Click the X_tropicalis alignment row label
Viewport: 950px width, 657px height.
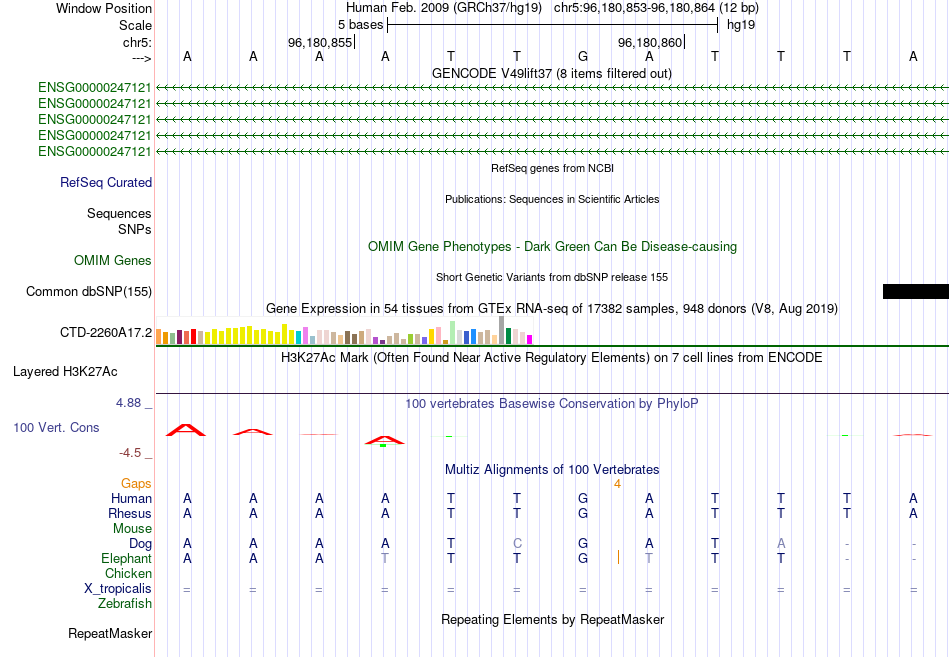coord(118,589)
